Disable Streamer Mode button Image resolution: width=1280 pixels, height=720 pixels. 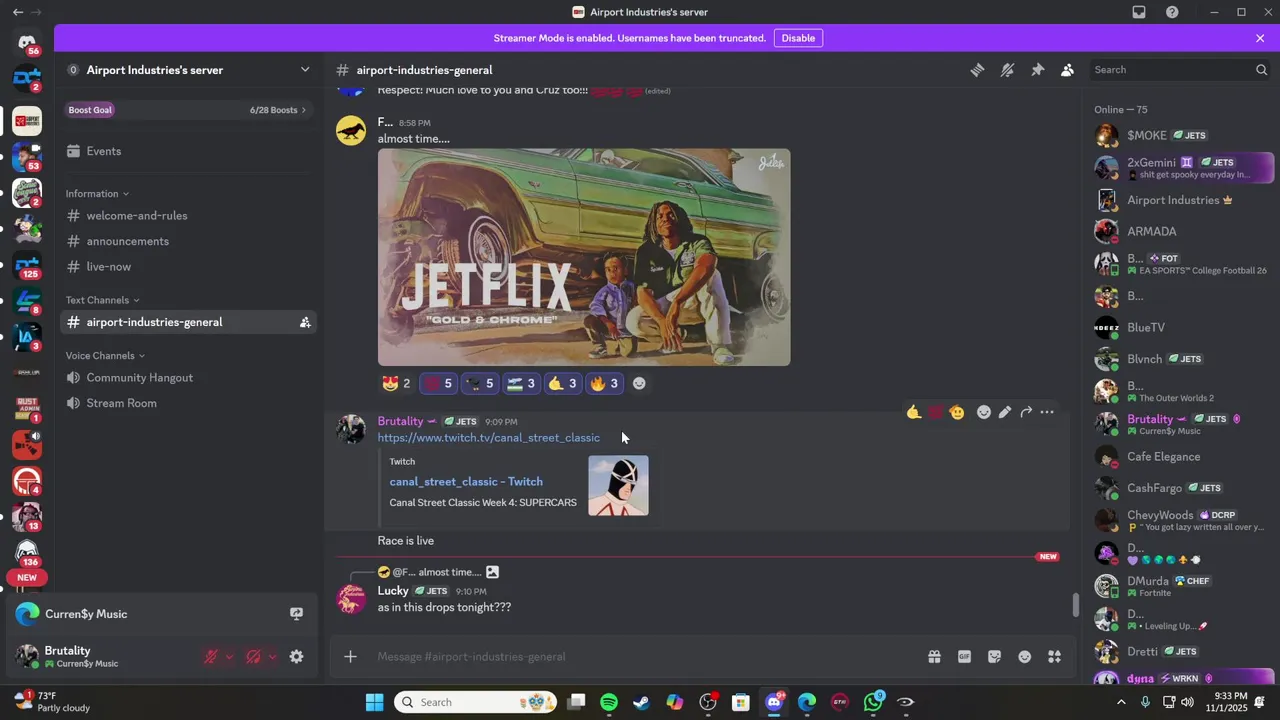(798, 38)
